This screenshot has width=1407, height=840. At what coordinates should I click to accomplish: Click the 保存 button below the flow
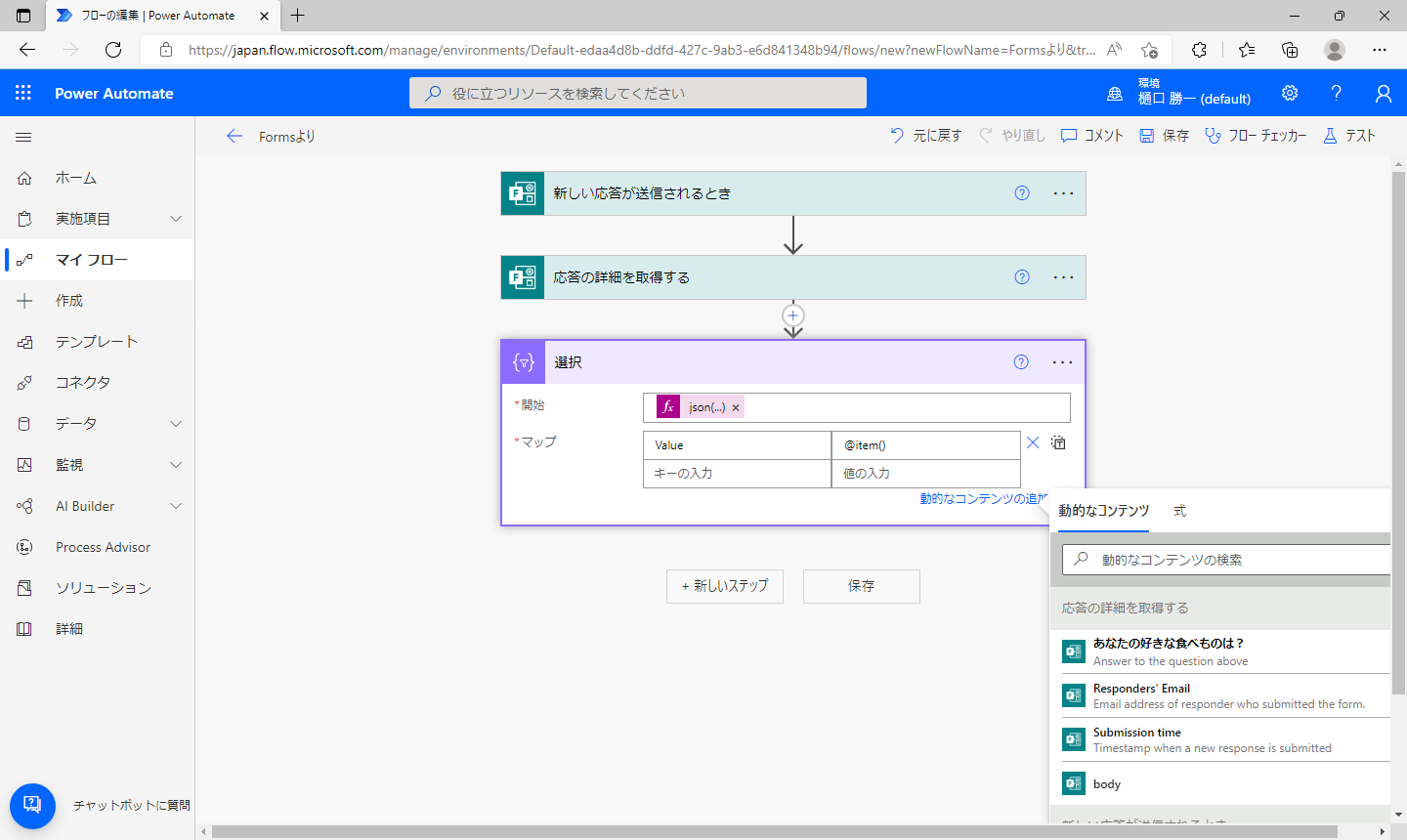pos(862,586)
